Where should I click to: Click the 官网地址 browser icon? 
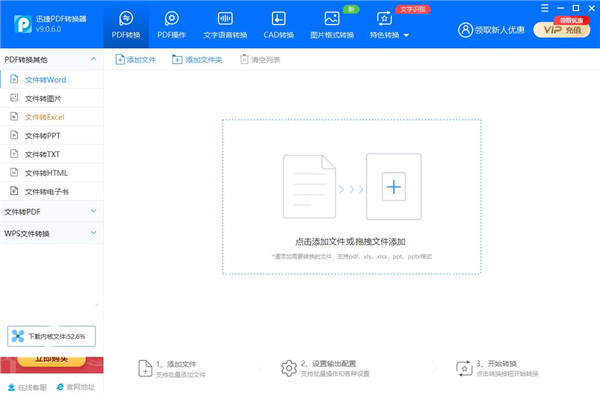pos(60,387)
